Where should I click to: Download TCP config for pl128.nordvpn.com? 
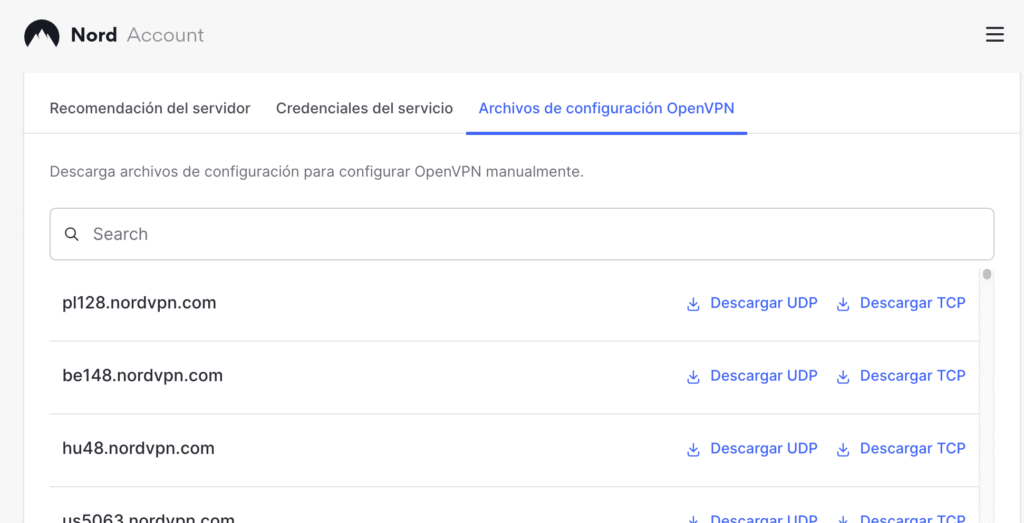click(x=901, y=303)
